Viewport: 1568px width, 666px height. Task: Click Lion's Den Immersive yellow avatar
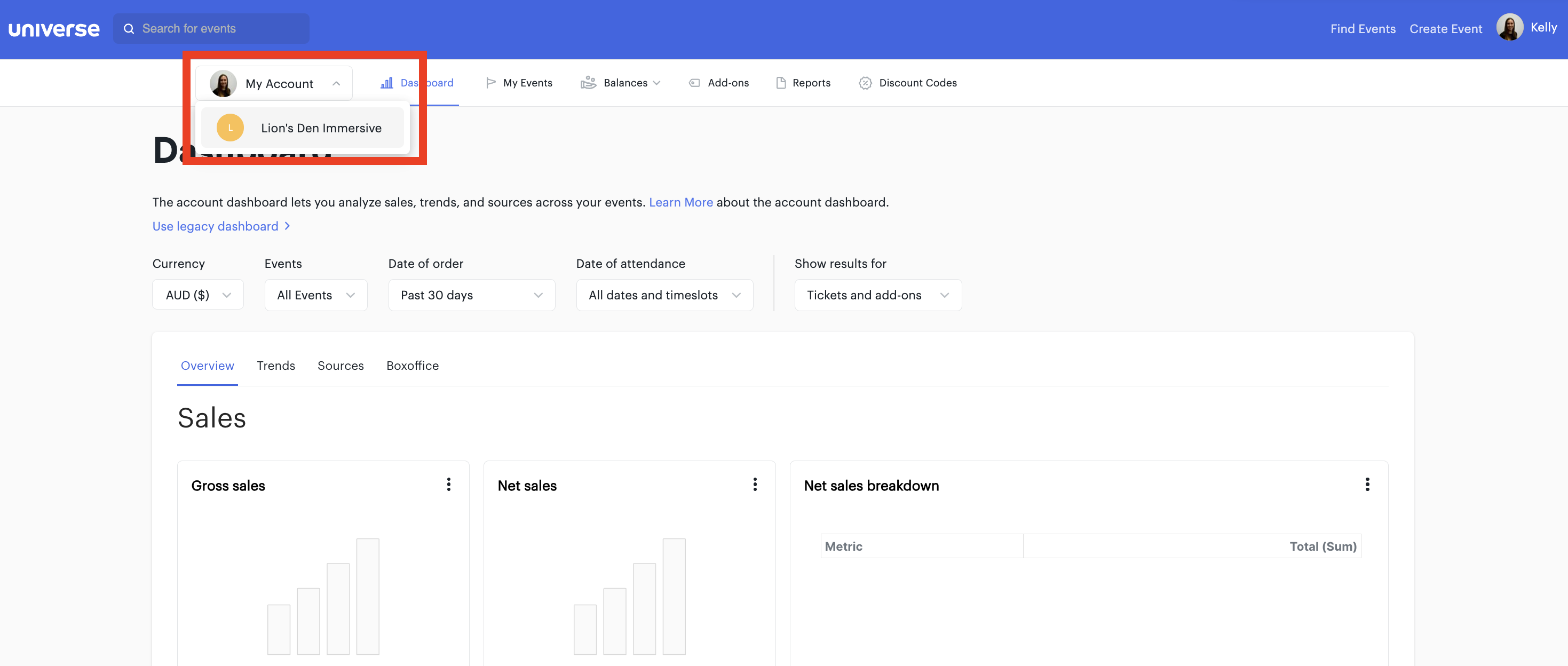click(230, 128)
